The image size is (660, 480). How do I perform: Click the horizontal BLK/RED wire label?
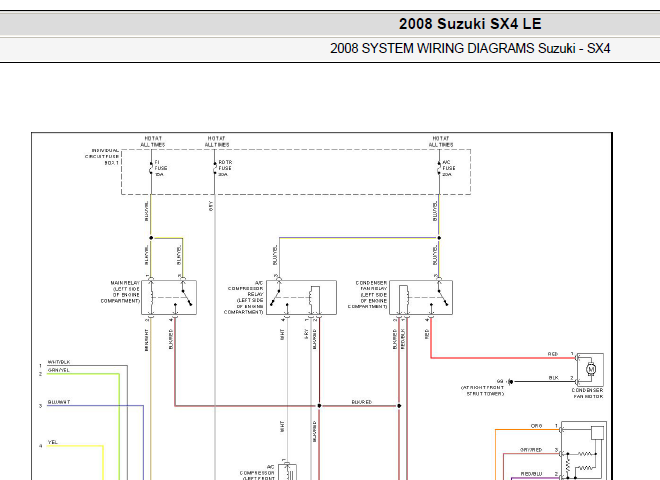tap(362, 402)
